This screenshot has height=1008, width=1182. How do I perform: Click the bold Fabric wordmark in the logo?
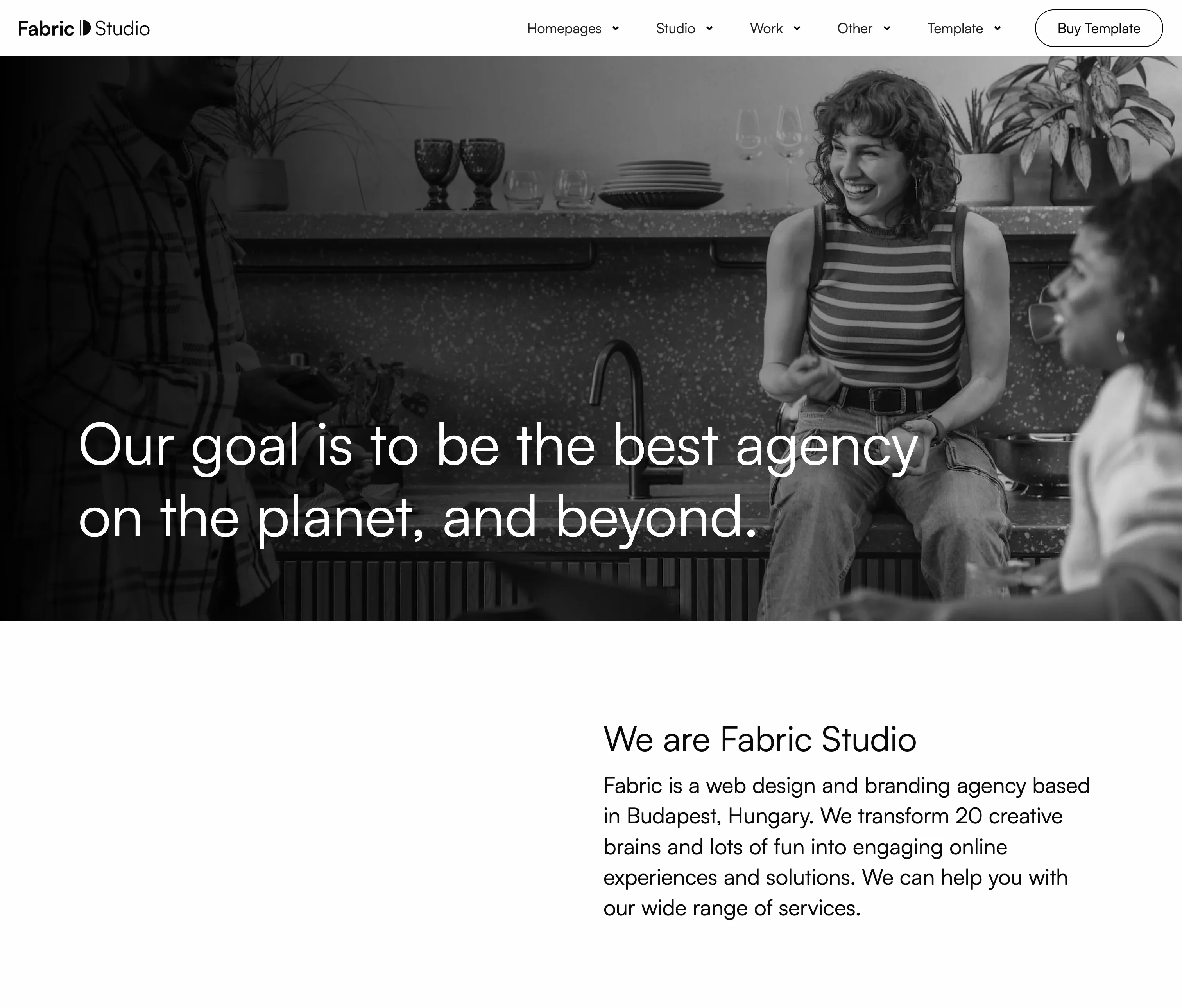(46, 28)
